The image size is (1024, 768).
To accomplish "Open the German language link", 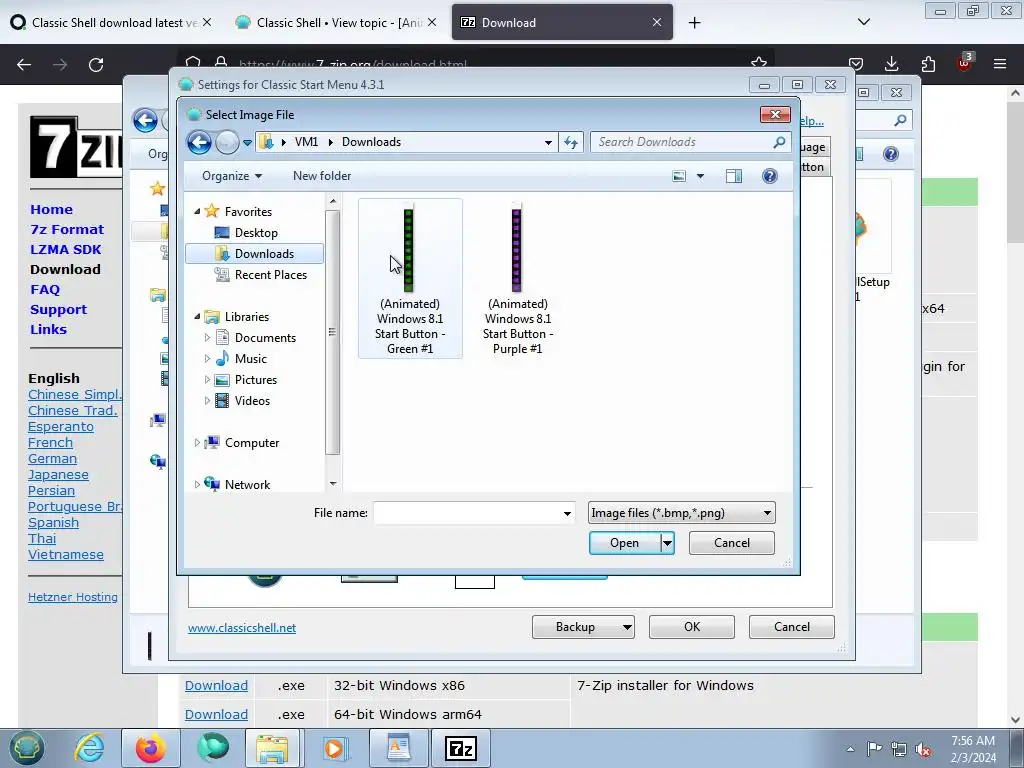I will (x=52, y=458).
